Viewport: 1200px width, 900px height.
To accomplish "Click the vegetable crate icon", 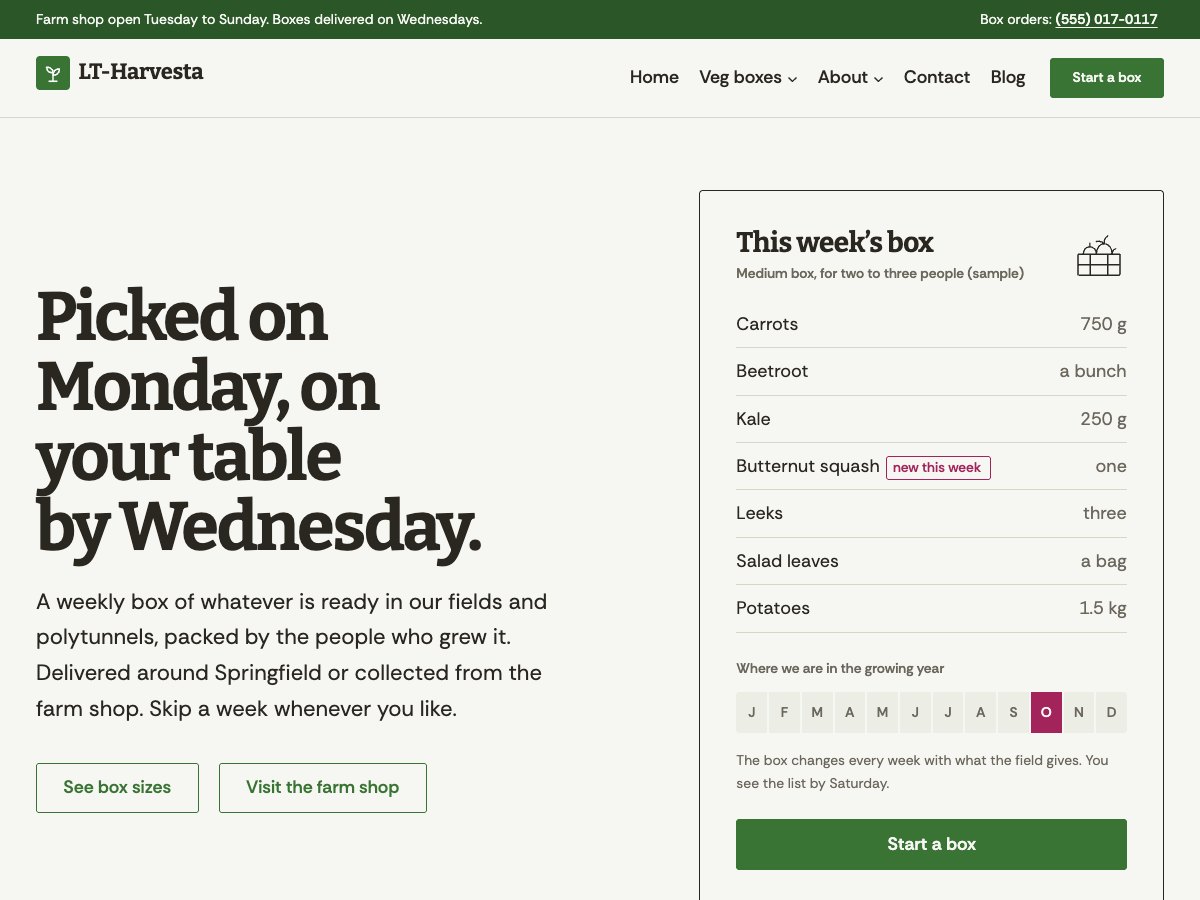I will click(x=1098, y=257).
